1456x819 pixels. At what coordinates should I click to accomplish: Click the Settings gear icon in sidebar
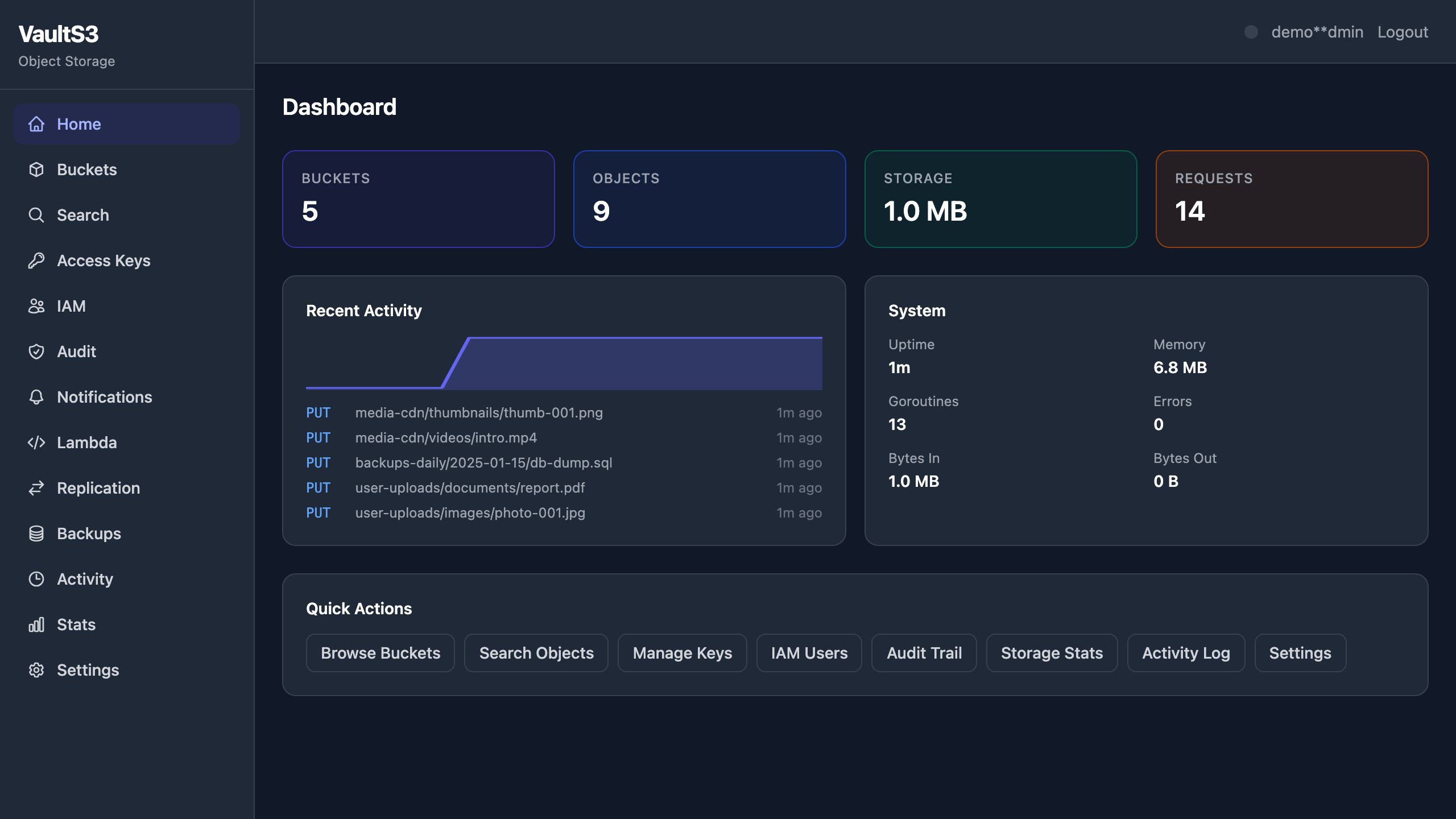(36, 670)
